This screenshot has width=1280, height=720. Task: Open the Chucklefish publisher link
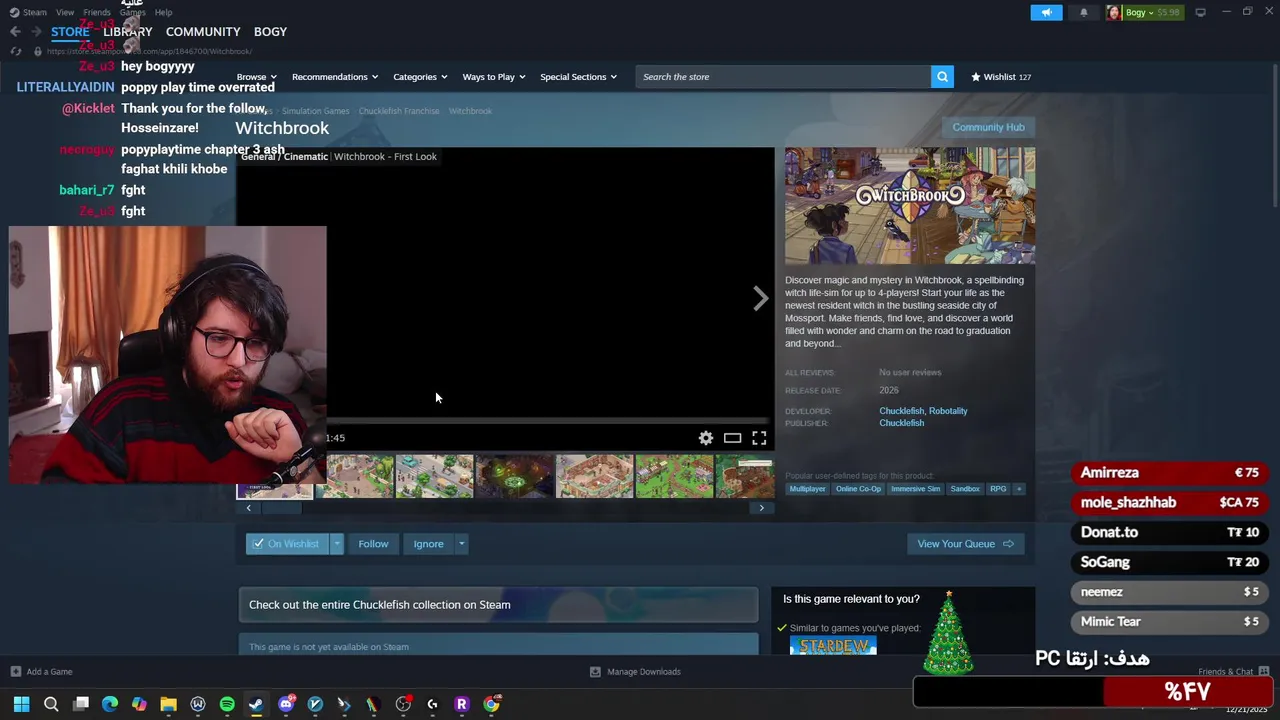901,423
